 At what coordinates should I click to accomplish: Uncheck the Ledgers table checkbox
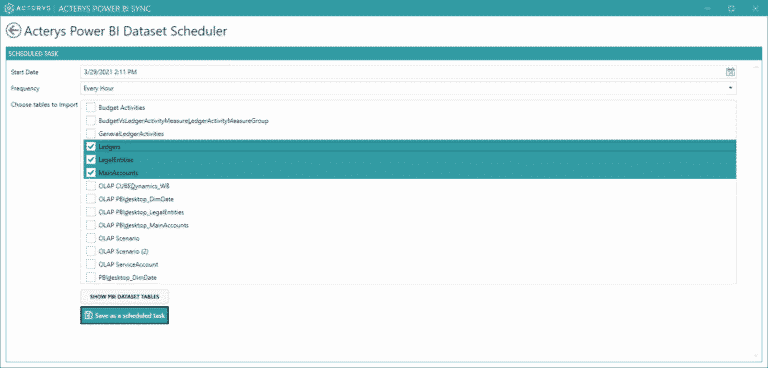click(x=91, y=147)
